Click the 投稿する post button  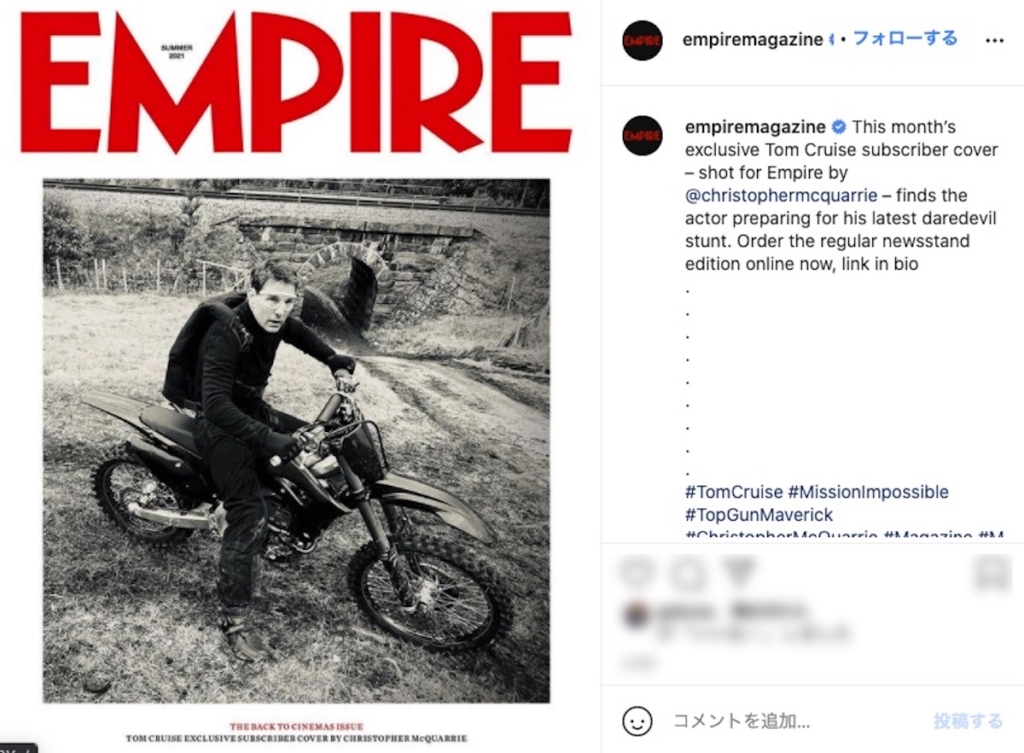click(968, 721)
